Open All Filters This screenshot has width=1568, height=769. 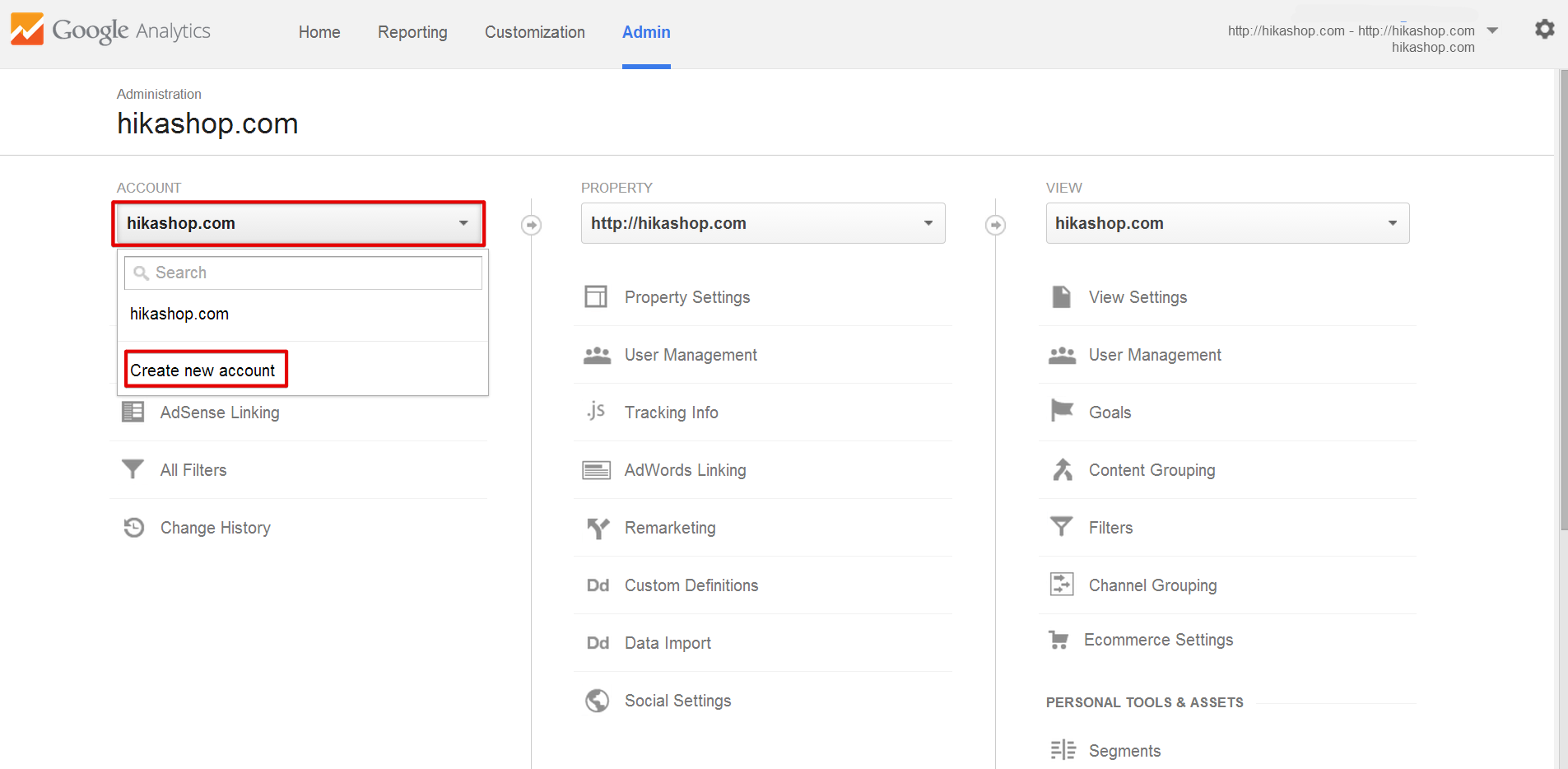pyautogui.click(x=193, y=470)
